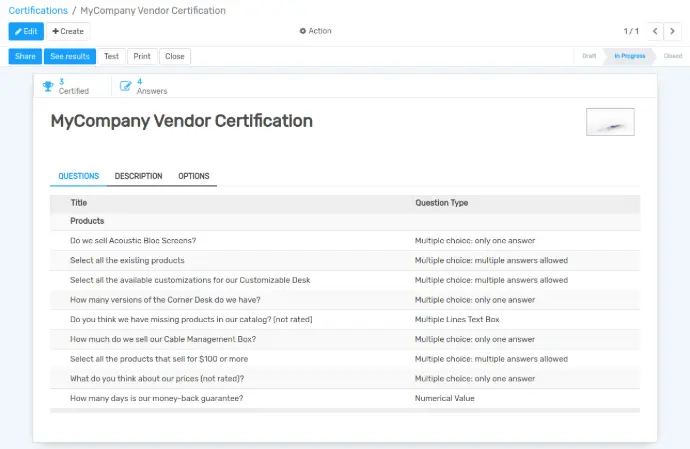Click the Create button
The width and height of the screenshot is (690, 449).
68,31
